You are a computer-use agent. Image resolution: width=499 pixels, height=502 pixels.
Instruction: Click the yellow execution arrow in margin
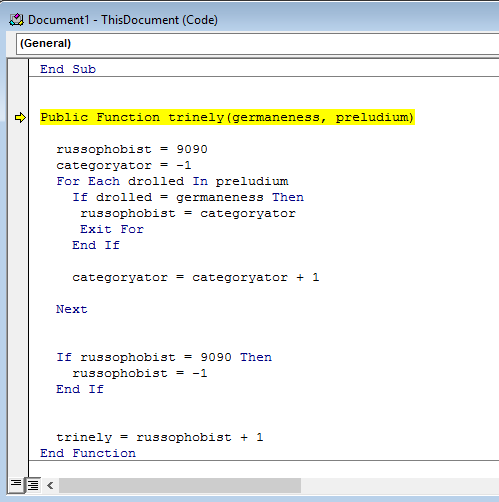pos(20,118)
